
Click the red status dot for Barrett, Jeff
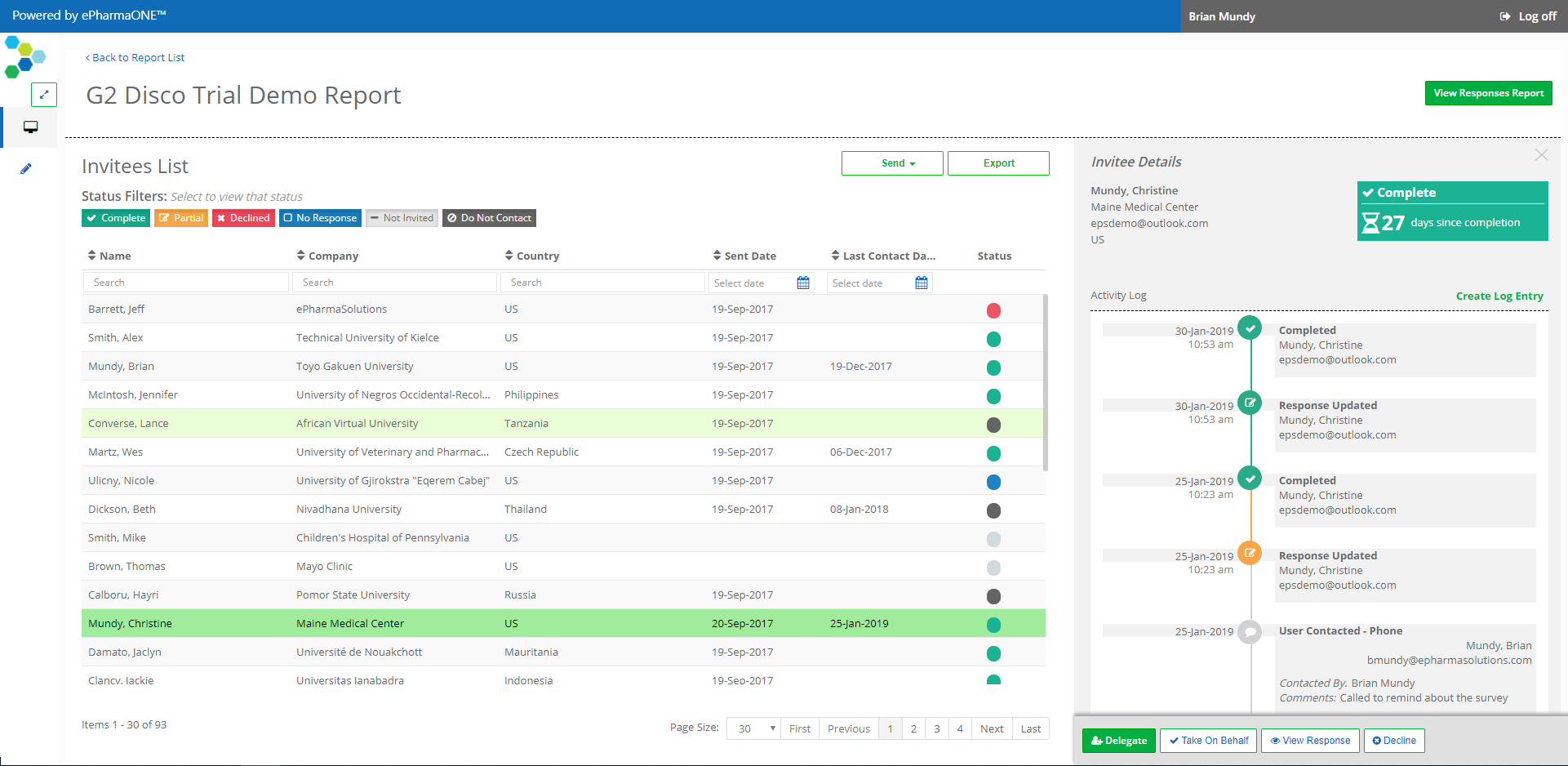(993, 310)
